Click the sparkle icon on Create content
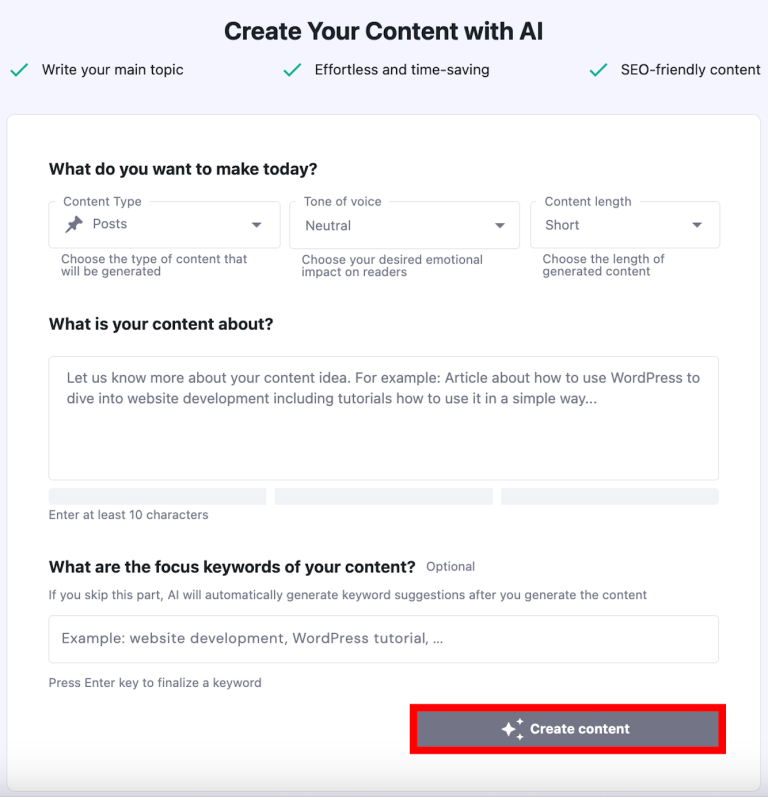The height and width of the screenshot is (797, 768). click(513, 729)
